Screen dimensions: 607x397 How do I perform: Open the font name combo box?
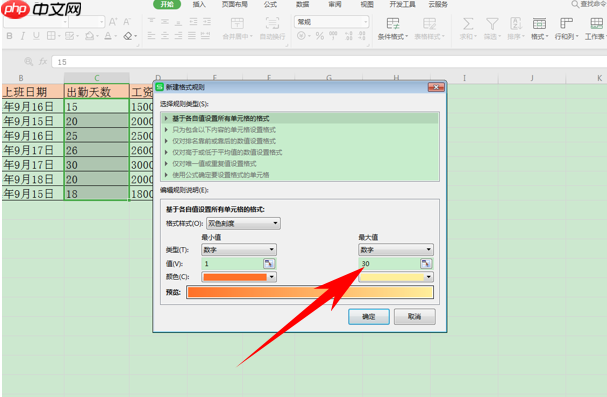[x=36, y=22]
